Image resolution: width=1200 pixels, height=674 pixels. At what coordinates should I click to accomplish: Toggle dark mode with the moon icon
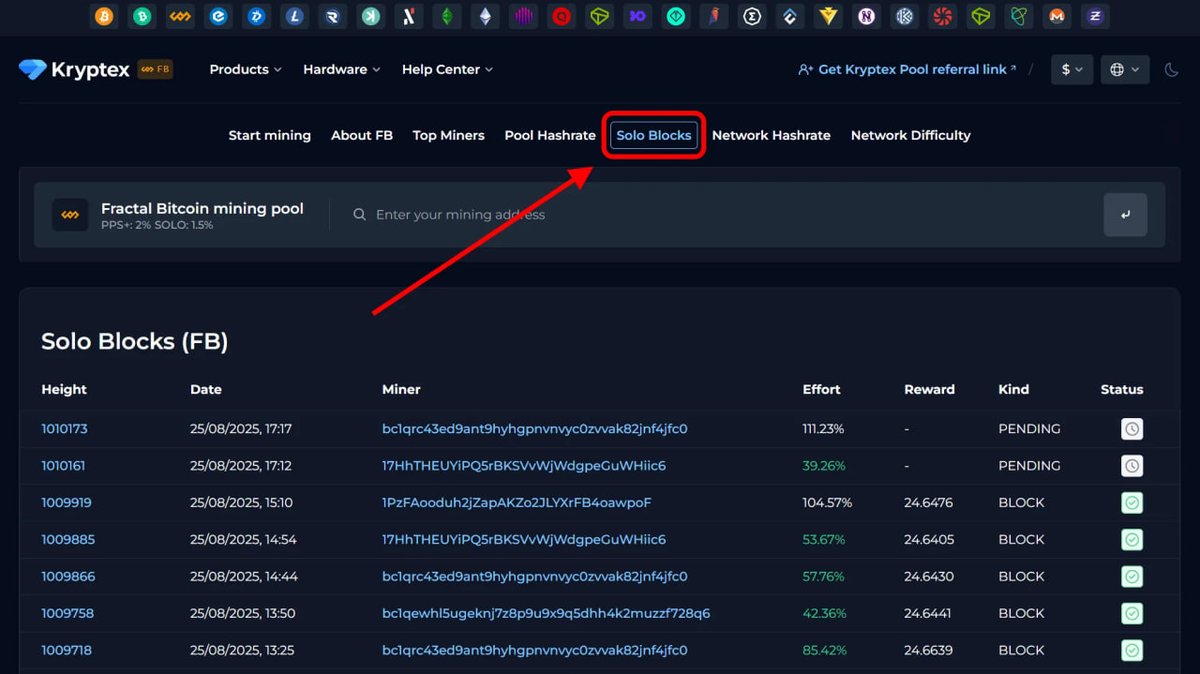1172,69
